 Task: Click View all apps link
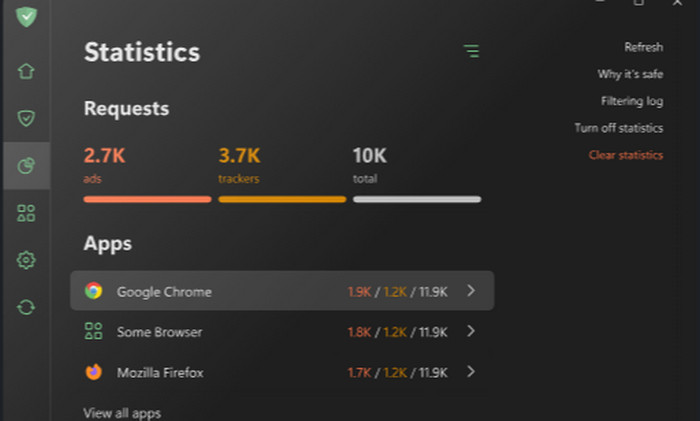[122, 413]
